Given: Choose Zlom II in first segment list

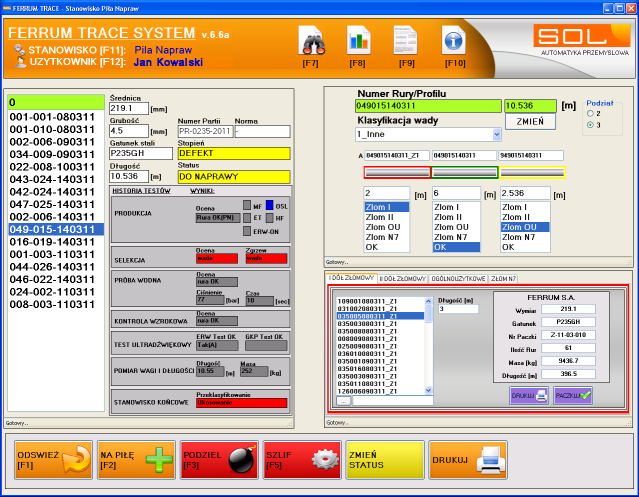Looking at the screenshot, I should click(x=386, y=217).
